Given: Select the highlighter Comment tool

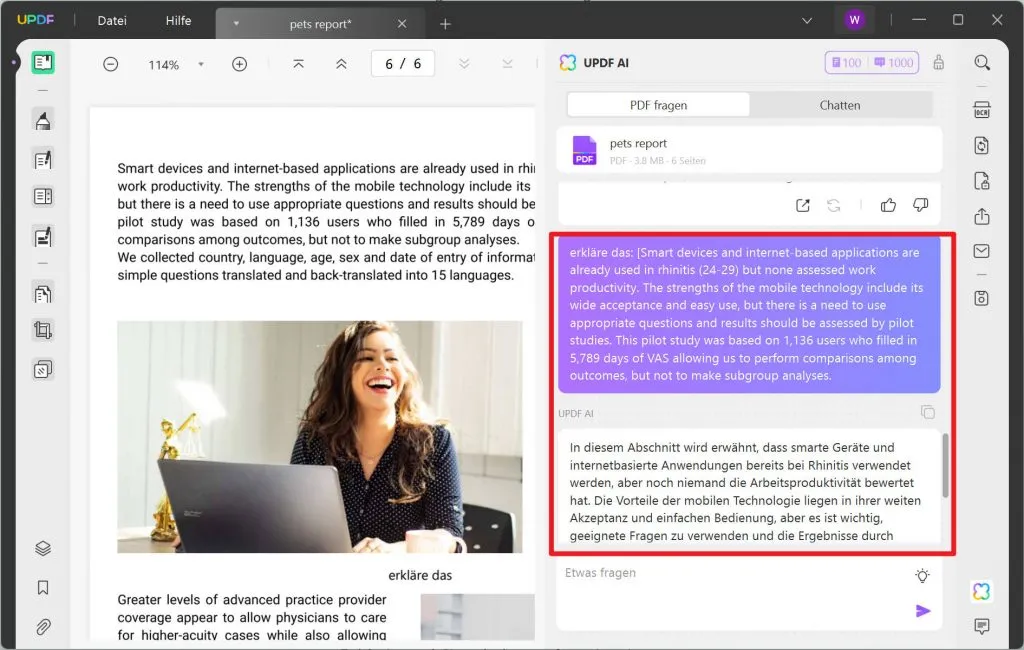Looking at the screenshot, I should [x=43, y=121].
